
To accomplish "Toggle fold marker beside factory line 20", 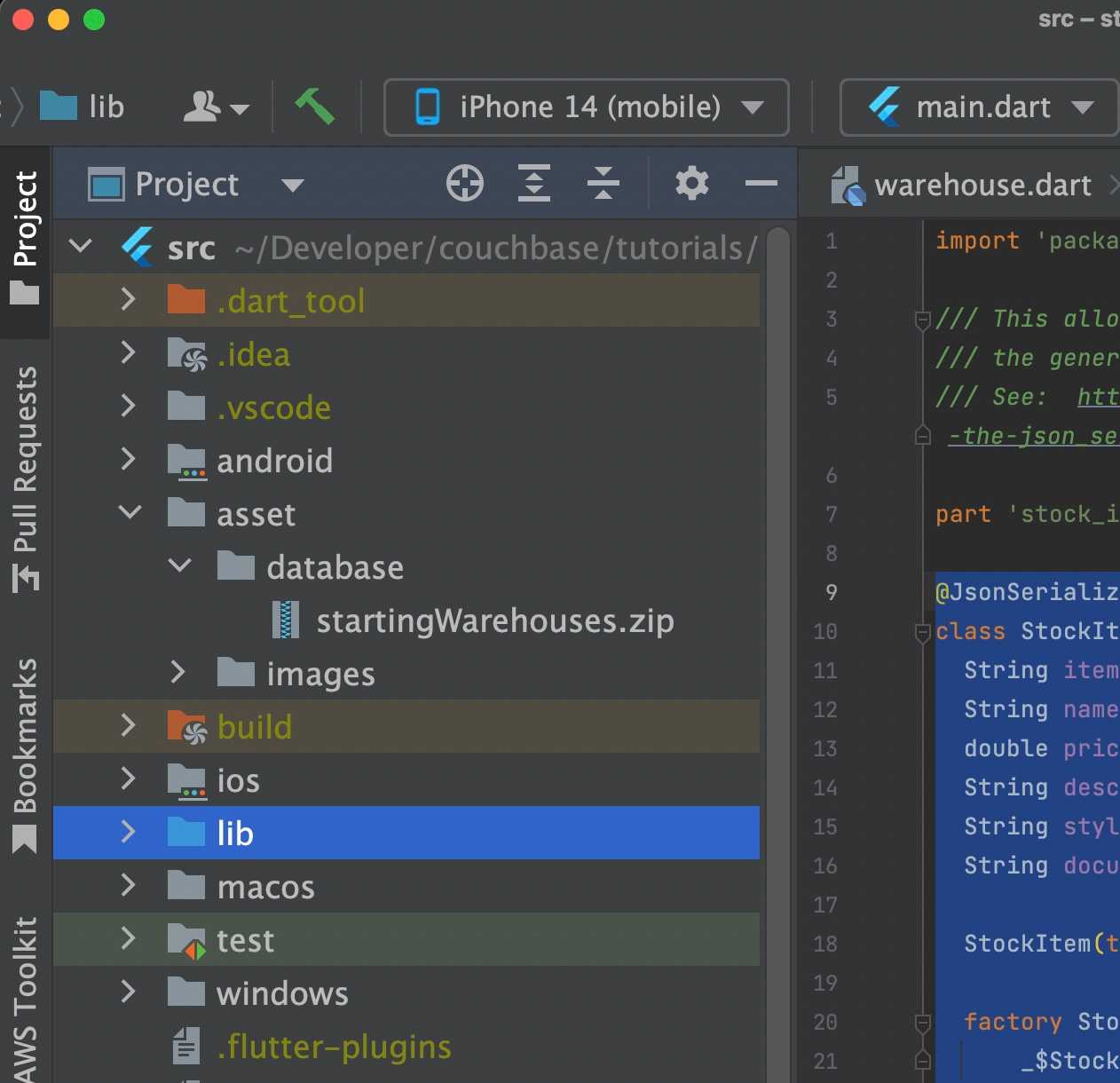I will (x=923, y=1023).
